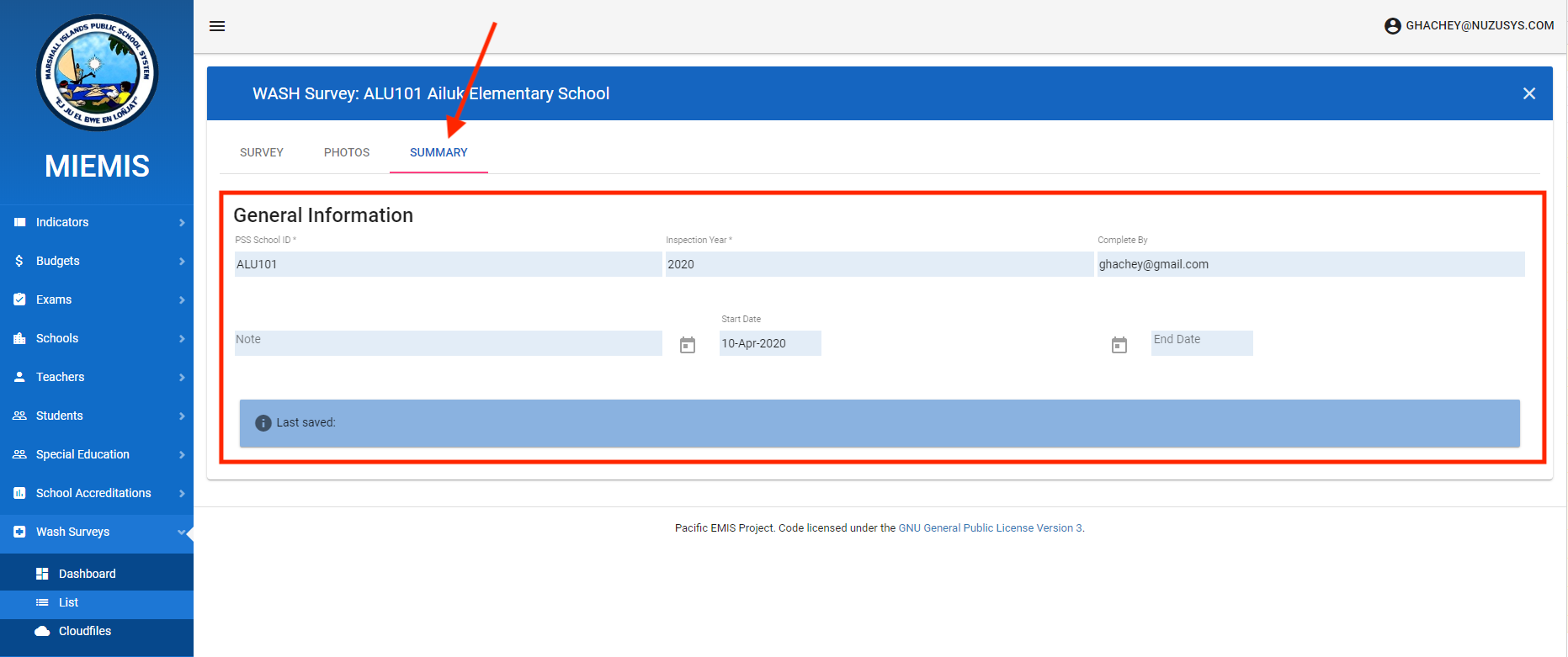Select the SUMMARY tab
The image size is (1568, 657).
(x=439, y=152)
